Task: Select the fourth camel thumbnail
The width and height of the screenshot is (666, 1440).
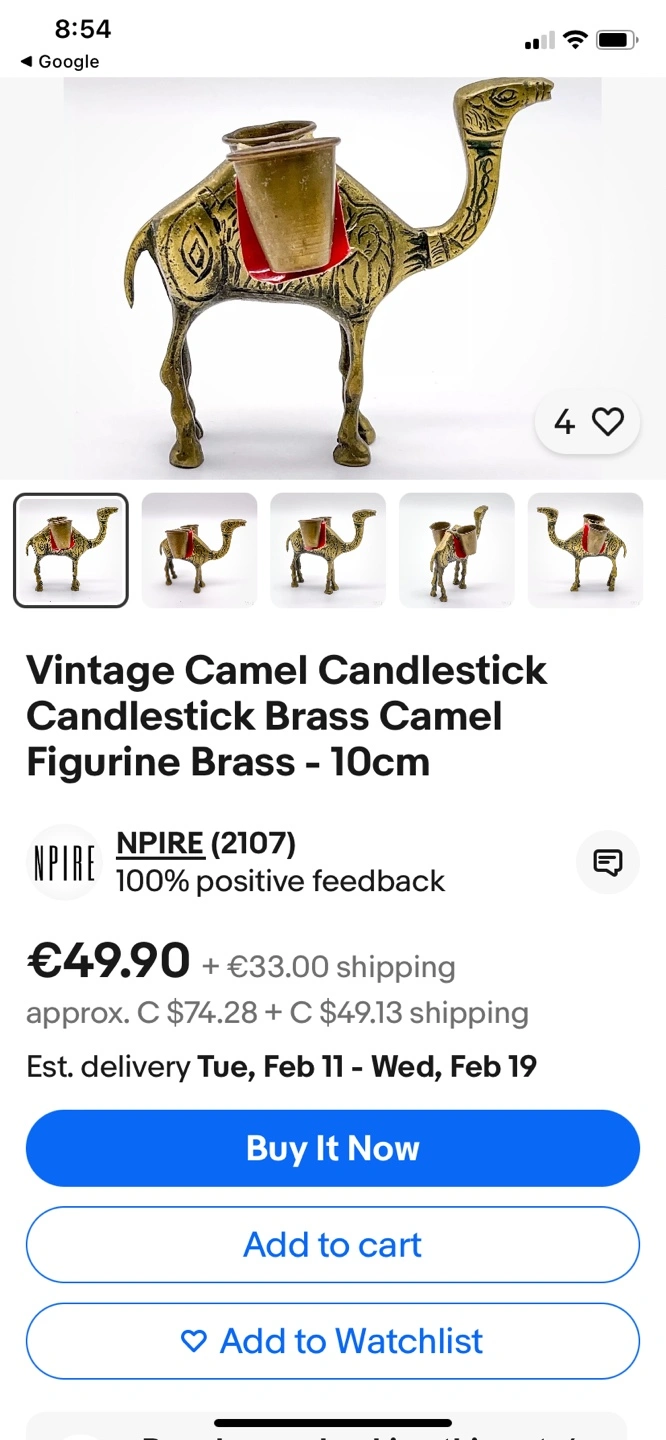Action: [456, 550]
